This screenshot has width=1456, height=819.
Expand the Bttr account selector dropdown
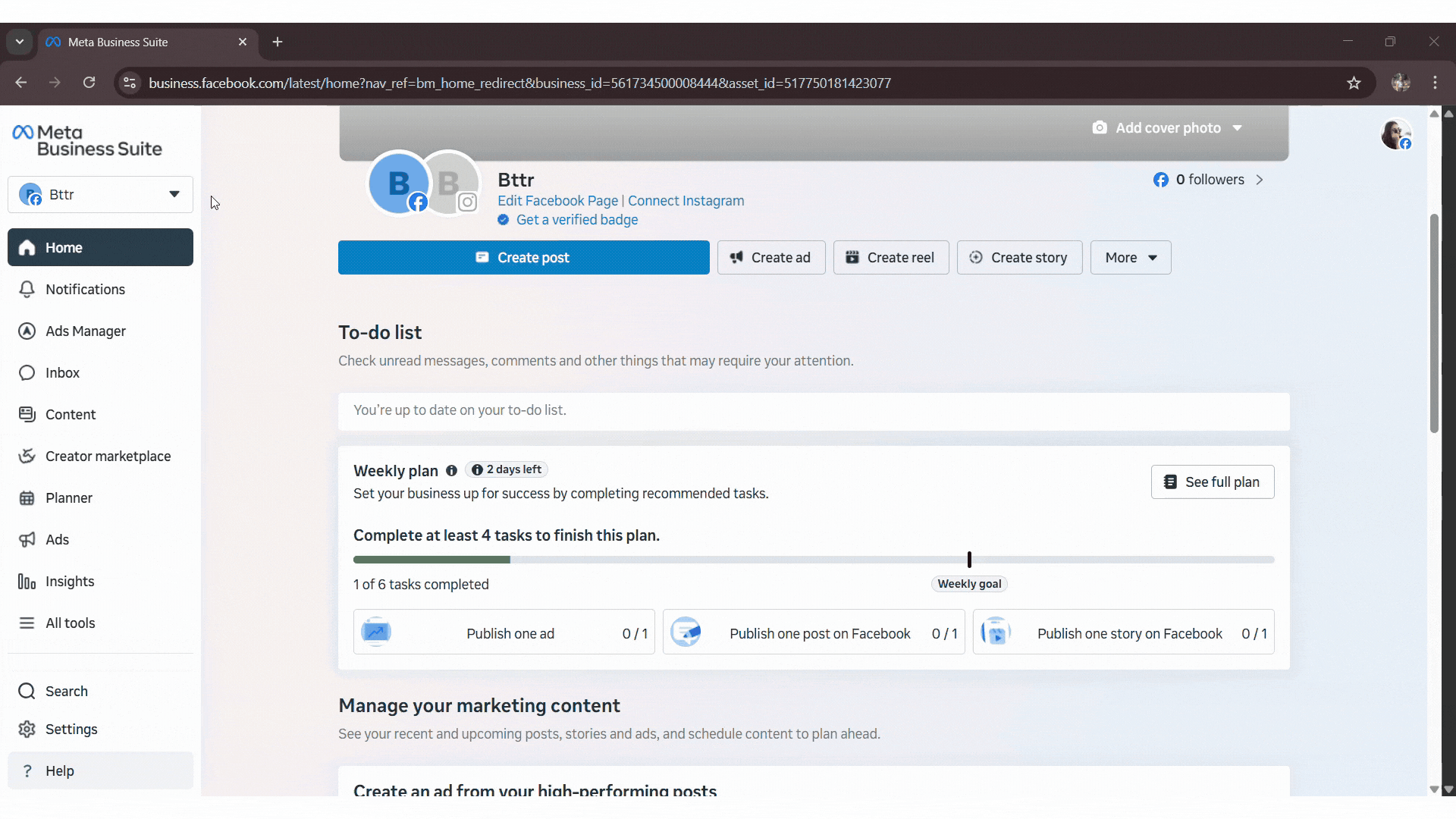(x=174, y=195)
